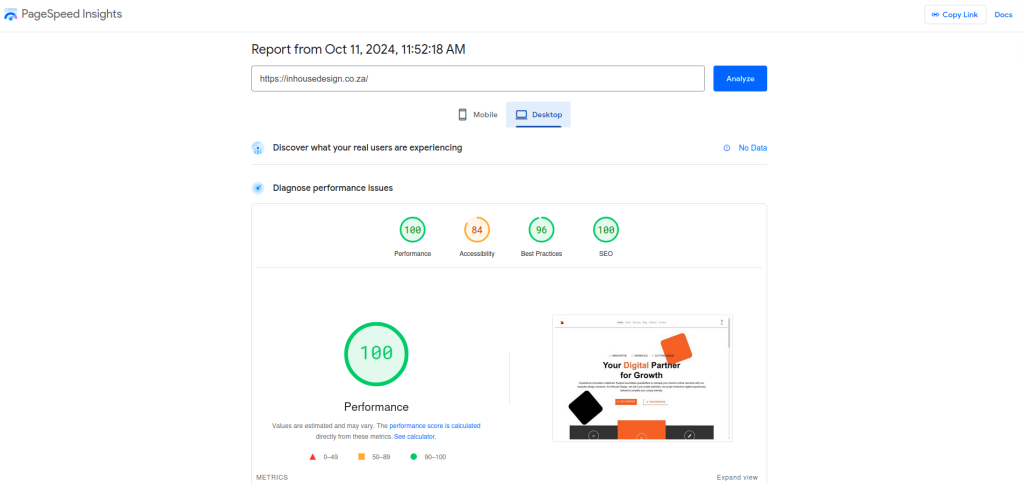Viewport: 1024px width, 484px height.
Task: Click the website screenshot thumbnail
Action: tap(641, 377)
